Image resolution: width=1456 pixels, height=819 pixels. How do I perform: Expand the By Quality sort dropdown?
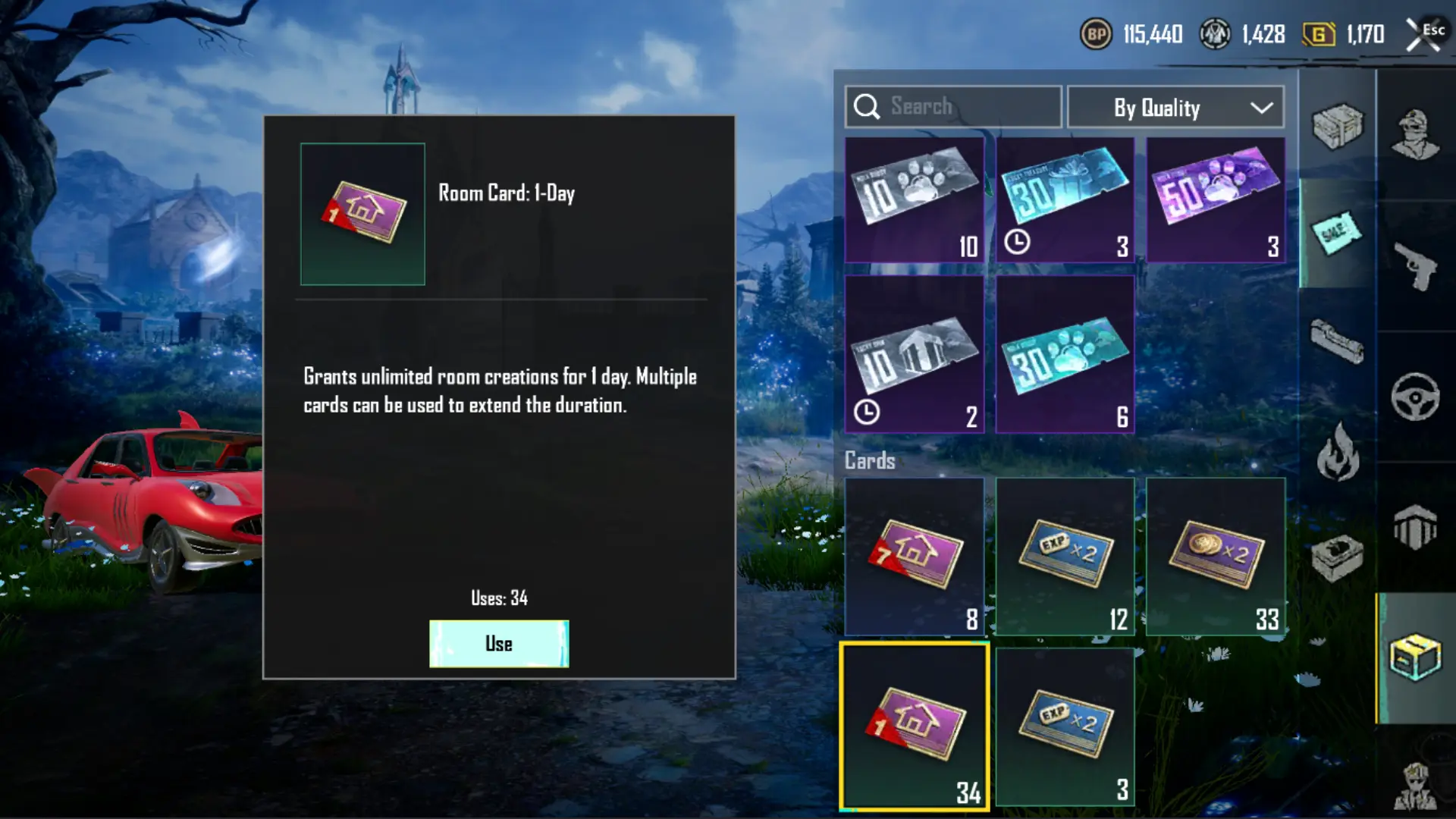[1175, 107]
